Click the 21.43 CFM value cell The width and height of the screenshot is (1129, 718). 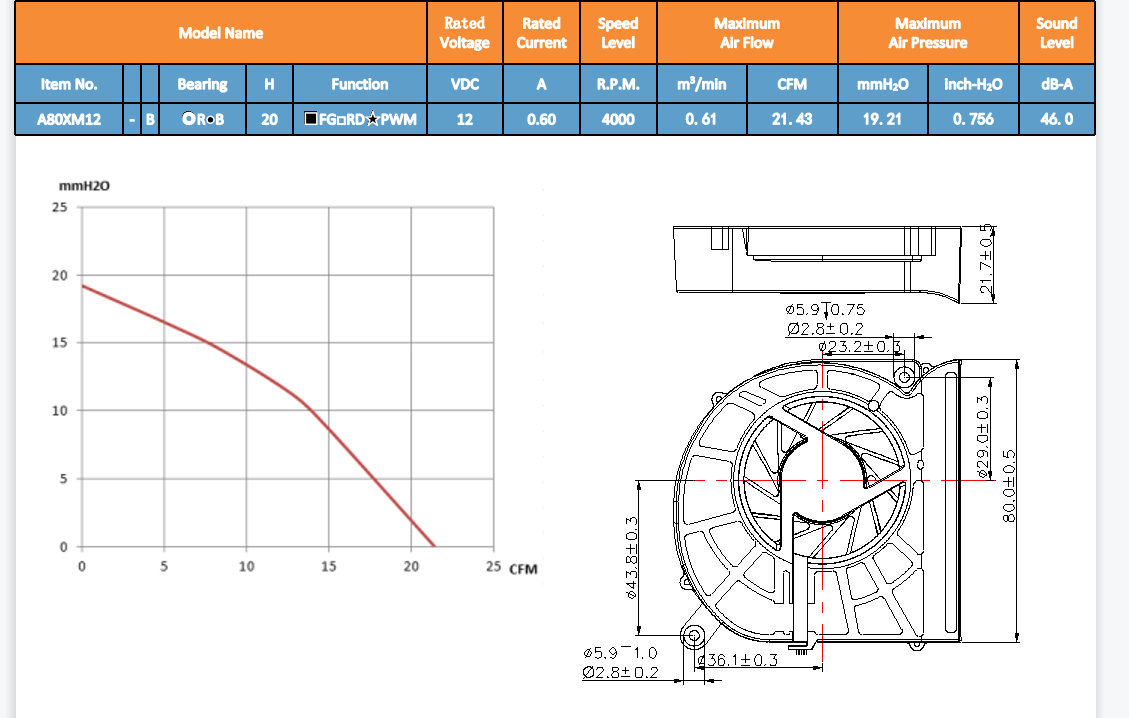click(792, 120)
